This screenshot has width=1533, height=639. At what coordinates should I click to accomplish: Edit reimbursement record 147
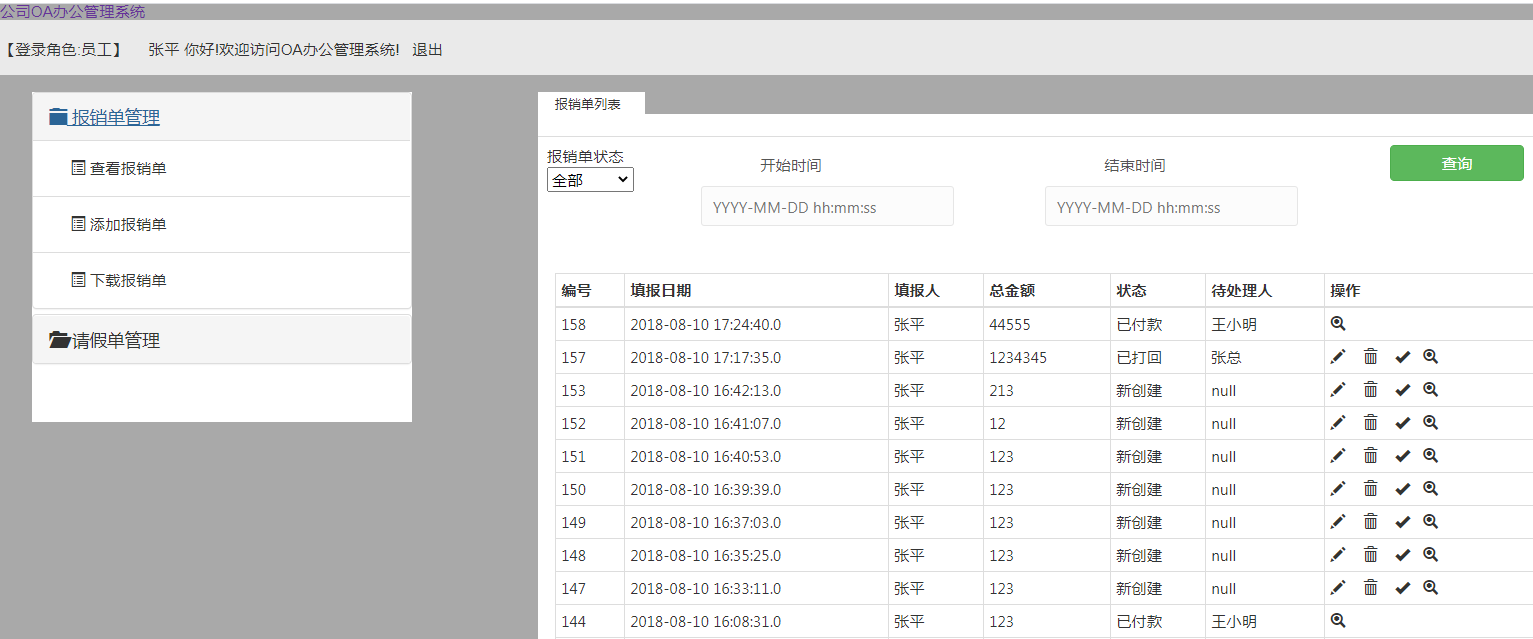pos(1338,588)
